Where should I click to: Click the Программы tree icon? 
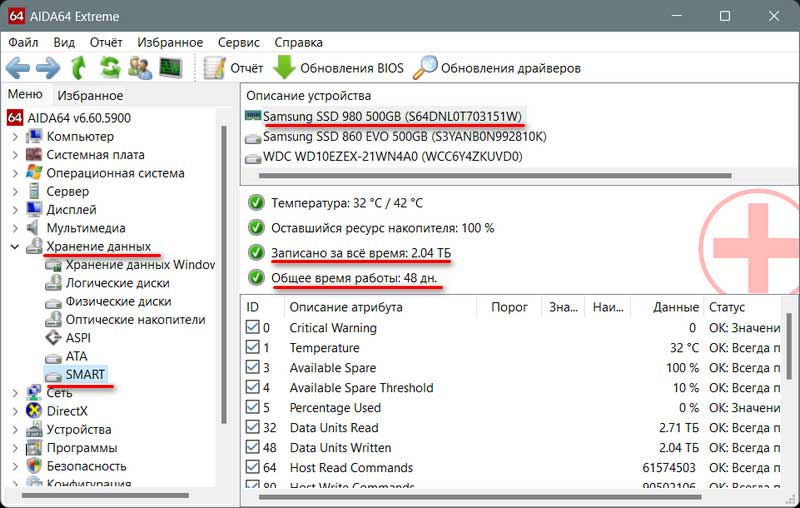click(x=34, y=447)
